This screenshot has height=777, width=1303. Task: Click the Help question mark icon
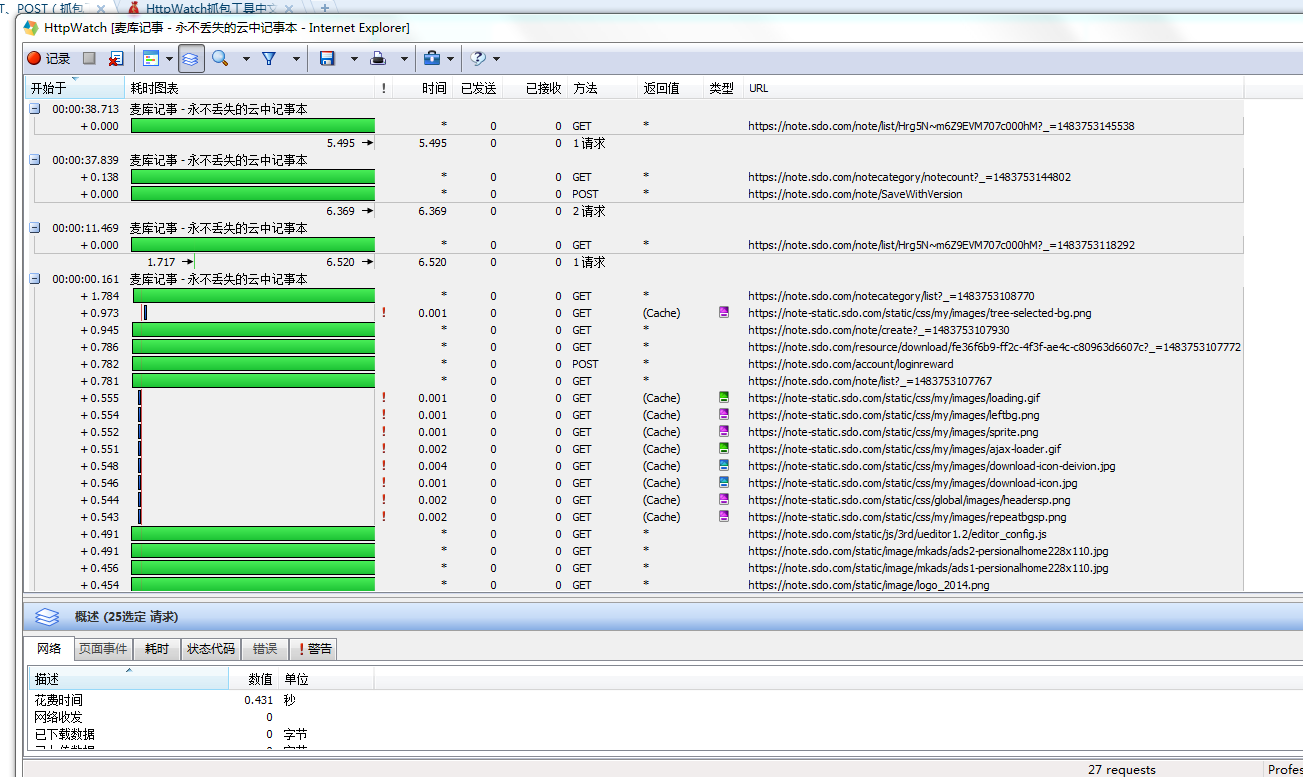coord(478,59)
